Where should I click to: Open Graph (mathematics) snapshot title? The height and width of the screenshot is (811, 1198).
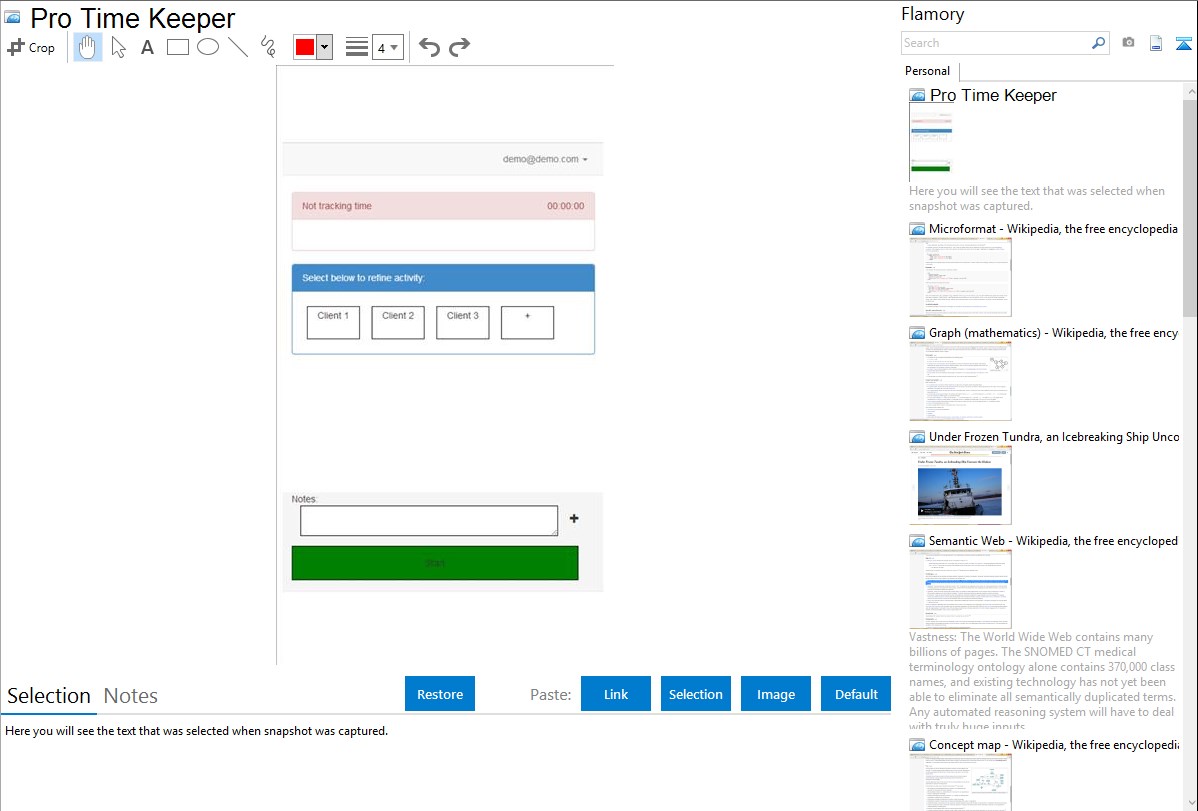tap(1053, 333)
